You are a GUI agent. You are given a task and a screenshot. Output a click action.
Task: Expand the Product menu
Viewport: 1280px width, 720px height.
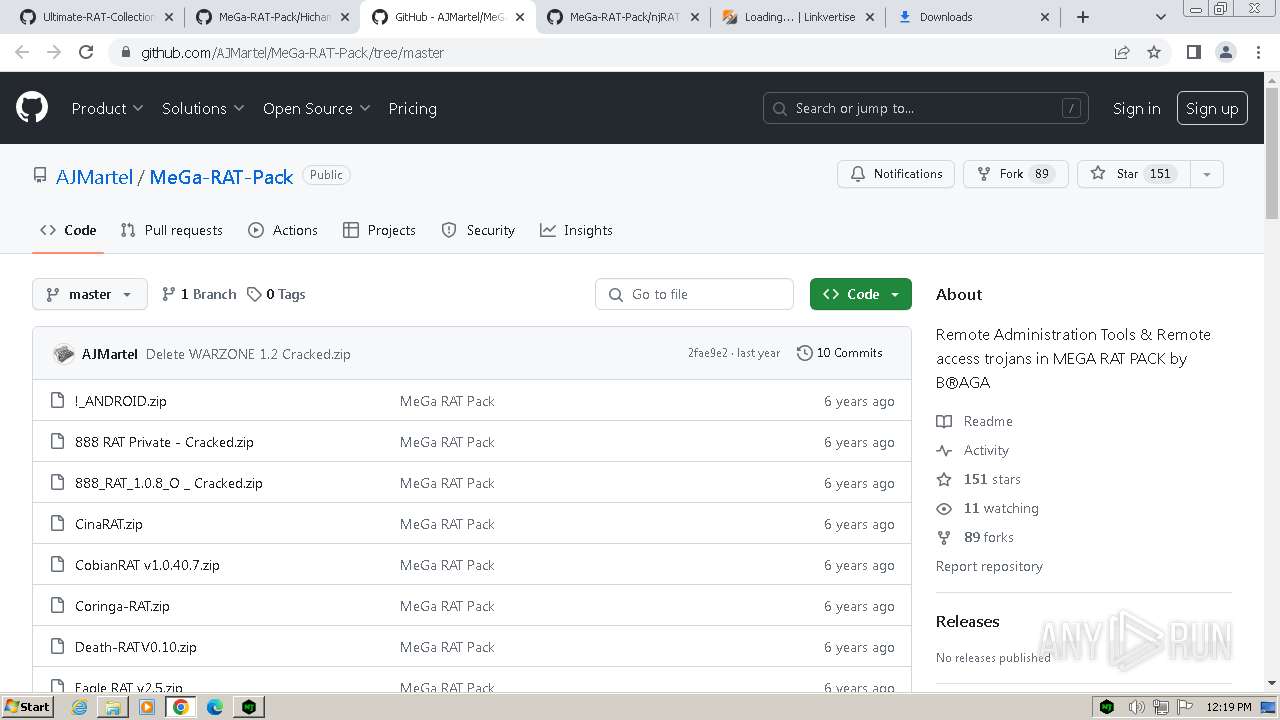[107, 108]
